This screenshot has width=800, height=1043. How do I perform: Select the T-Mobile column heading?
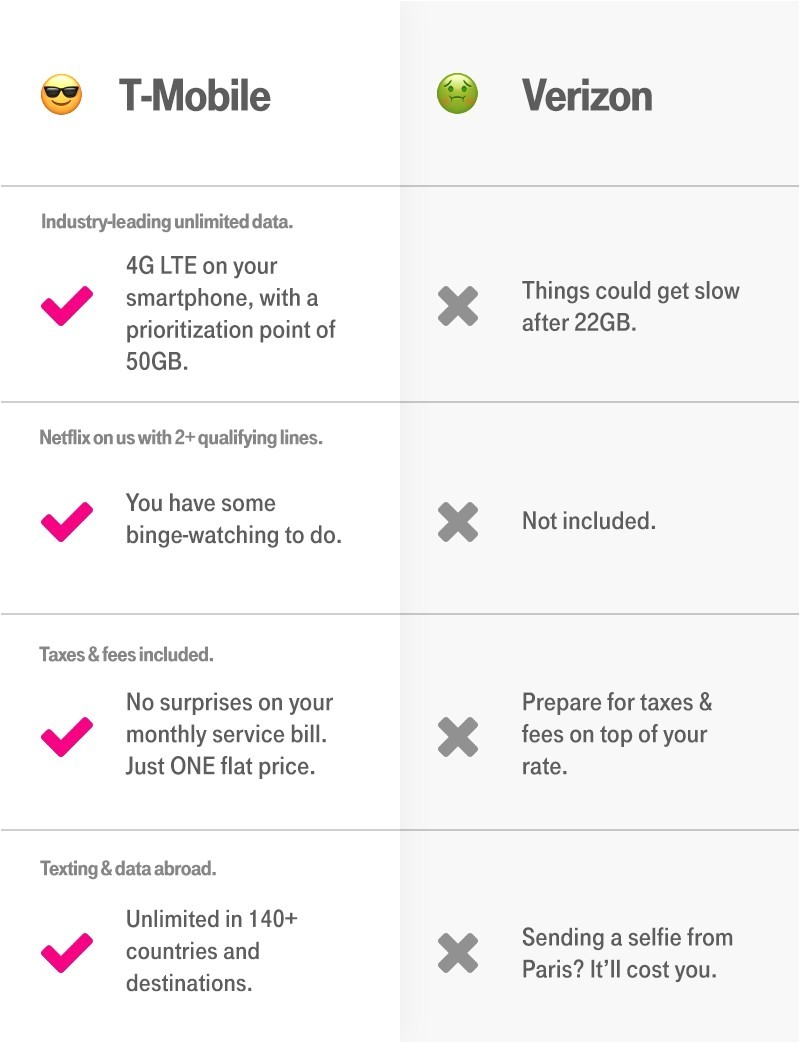point(195,96)
